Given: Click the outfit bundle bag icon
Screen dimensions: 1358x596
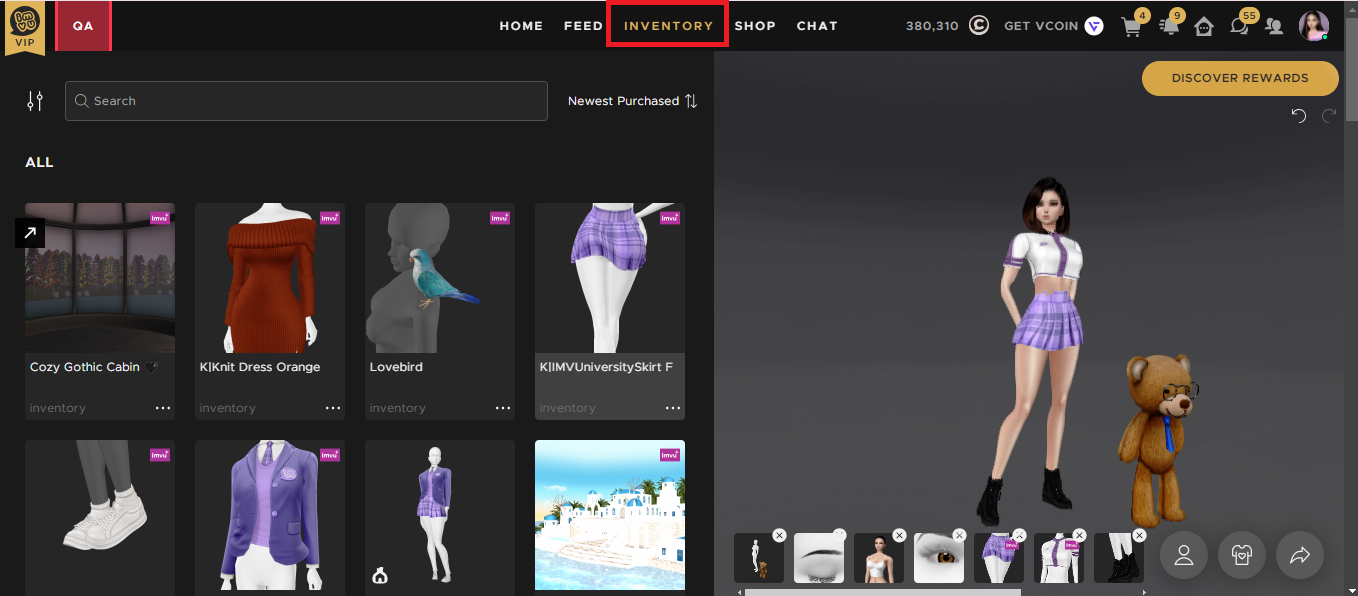Looking at the screenshot, I should 381,575.
